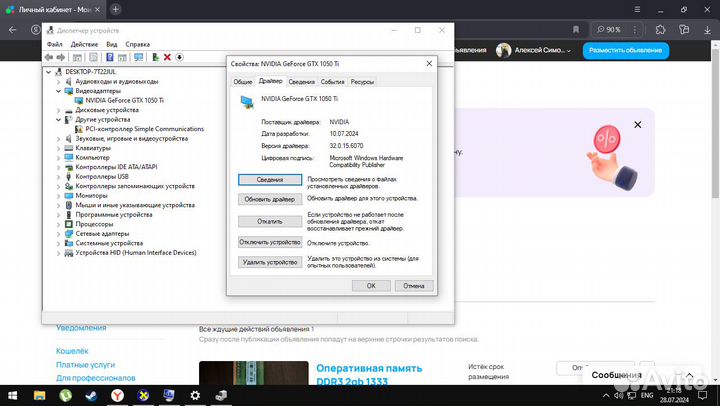Open File Explorer from the taskbar
The image size is (720, 406).
39,395
